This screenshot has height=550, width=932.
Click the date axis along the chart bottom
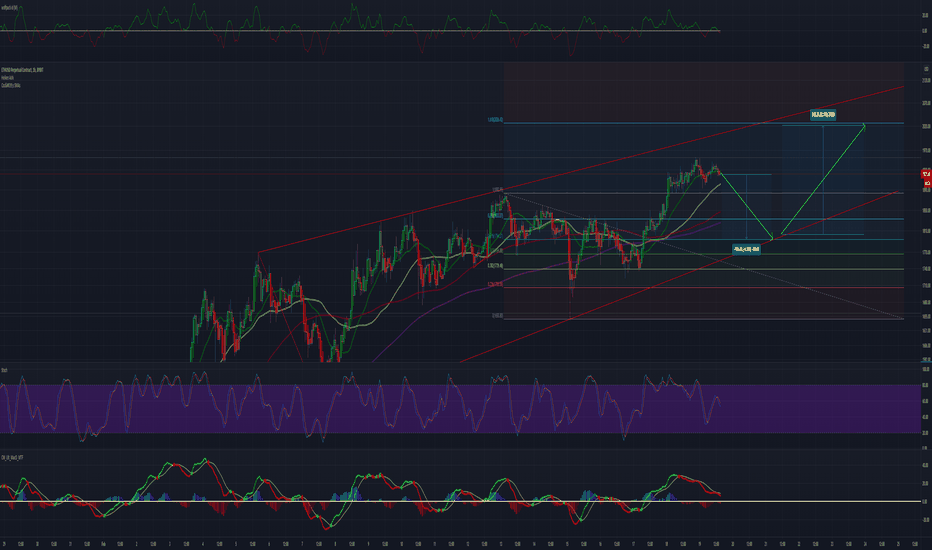(x=460, y=543)
